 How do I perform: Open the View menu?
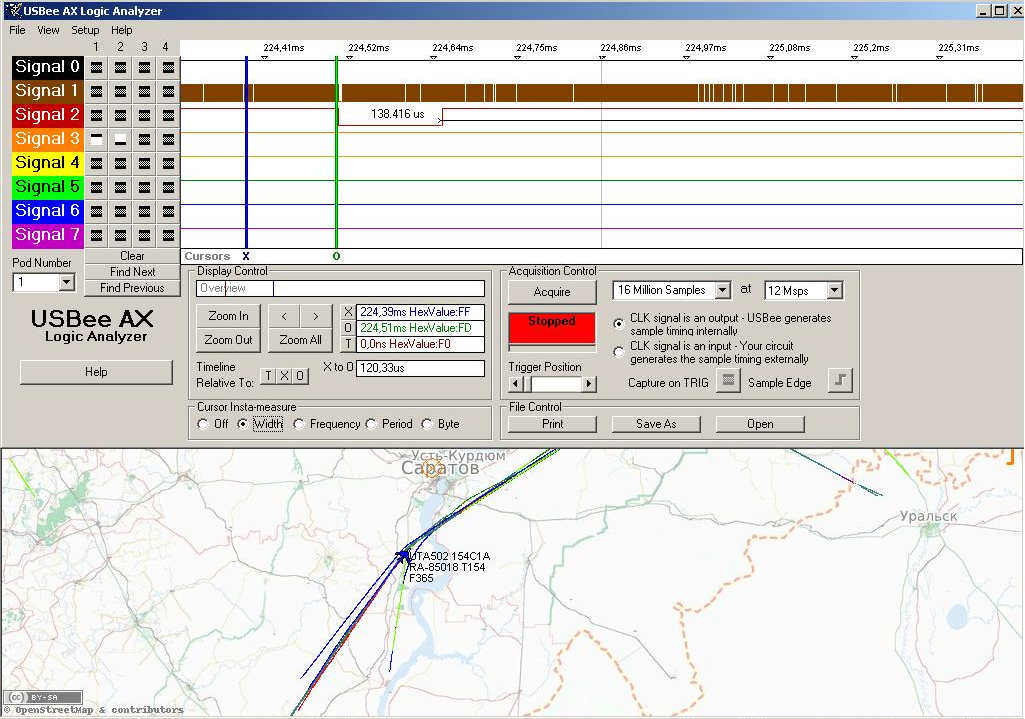[x=48, y=30]
